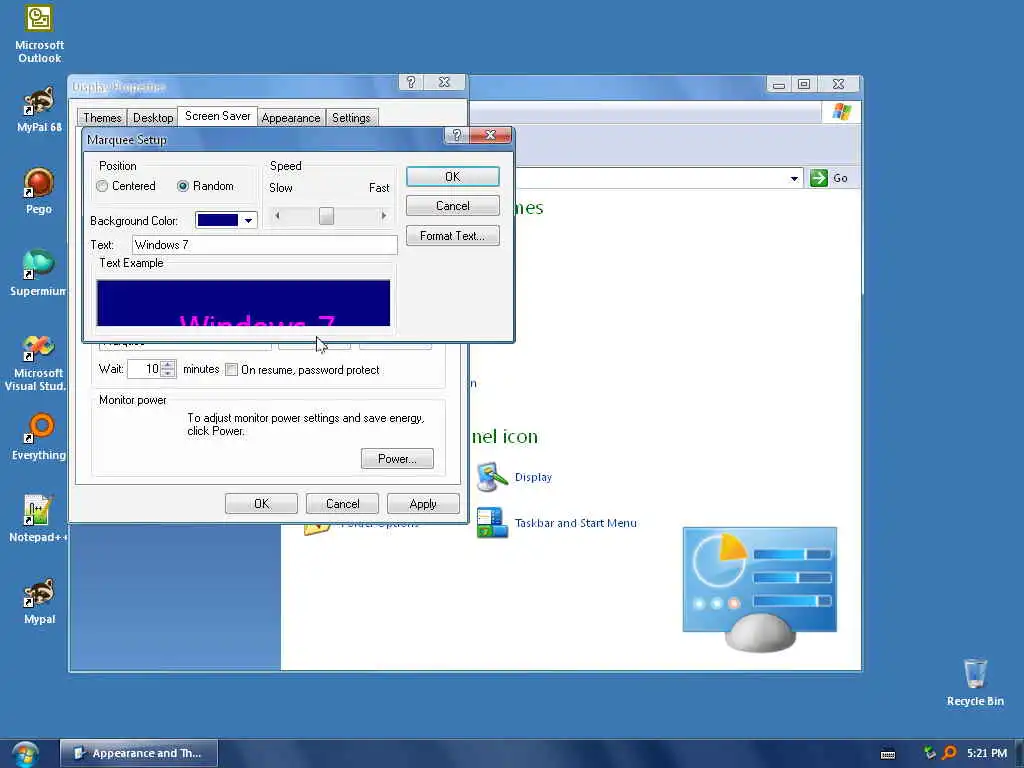Expand the Control Panel address bar dropdown
This screenshot has width=1024, height=768.
tap(794, 178)
